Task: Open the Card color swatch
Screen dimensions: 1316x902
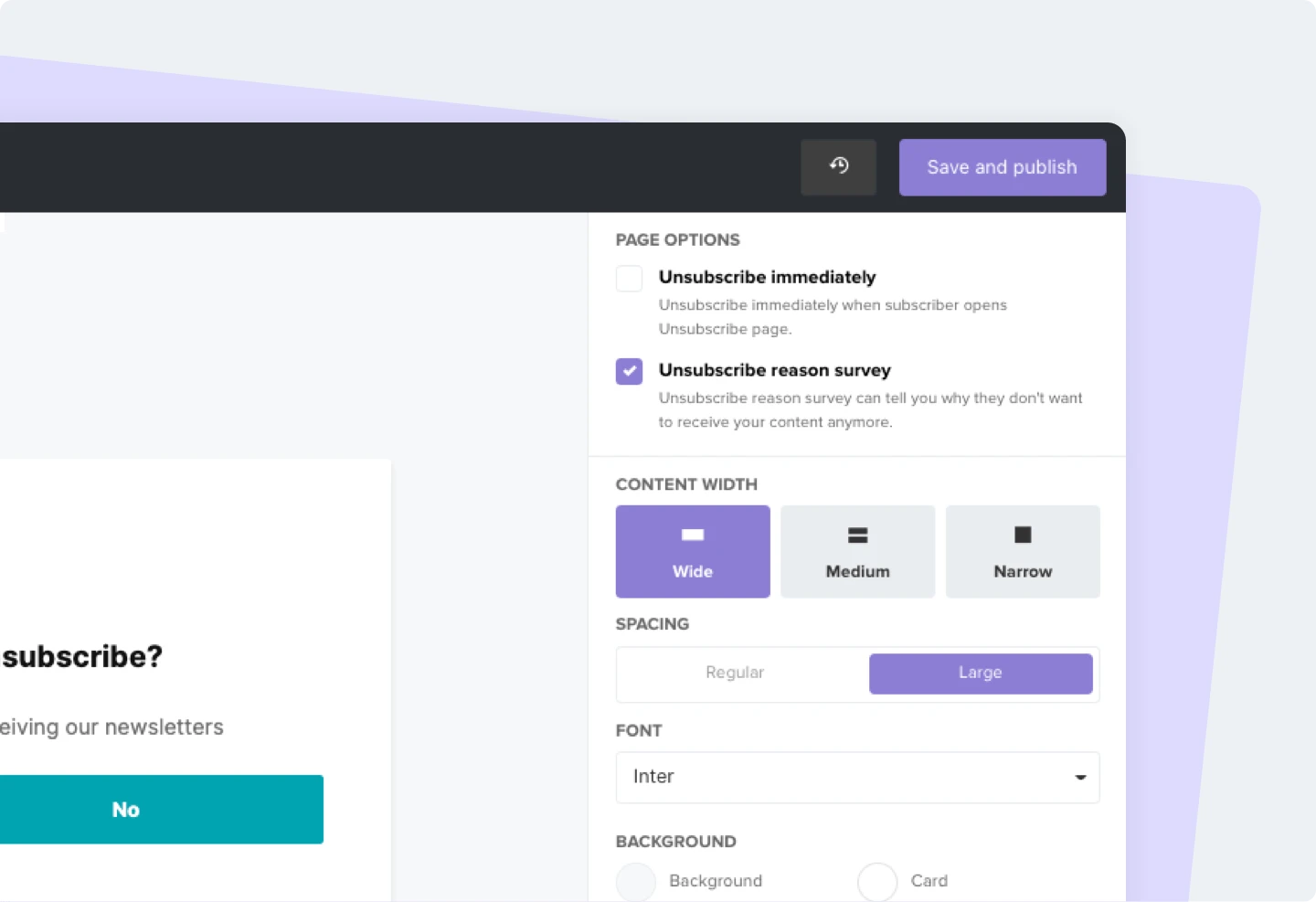Action: pyautogui.click(x=877, y=882)
